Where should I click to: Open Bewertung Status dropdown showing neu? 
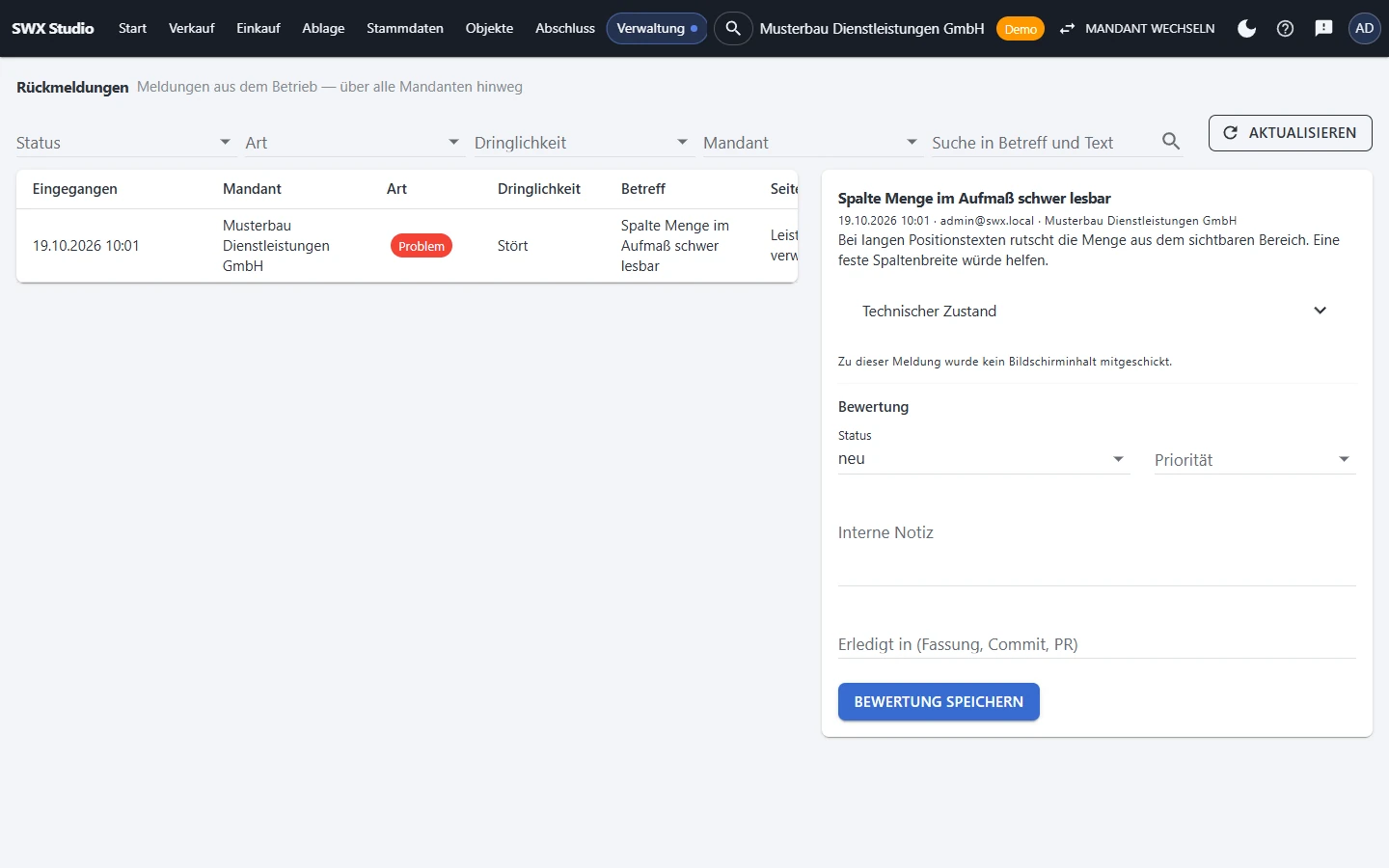pos(983,459)
